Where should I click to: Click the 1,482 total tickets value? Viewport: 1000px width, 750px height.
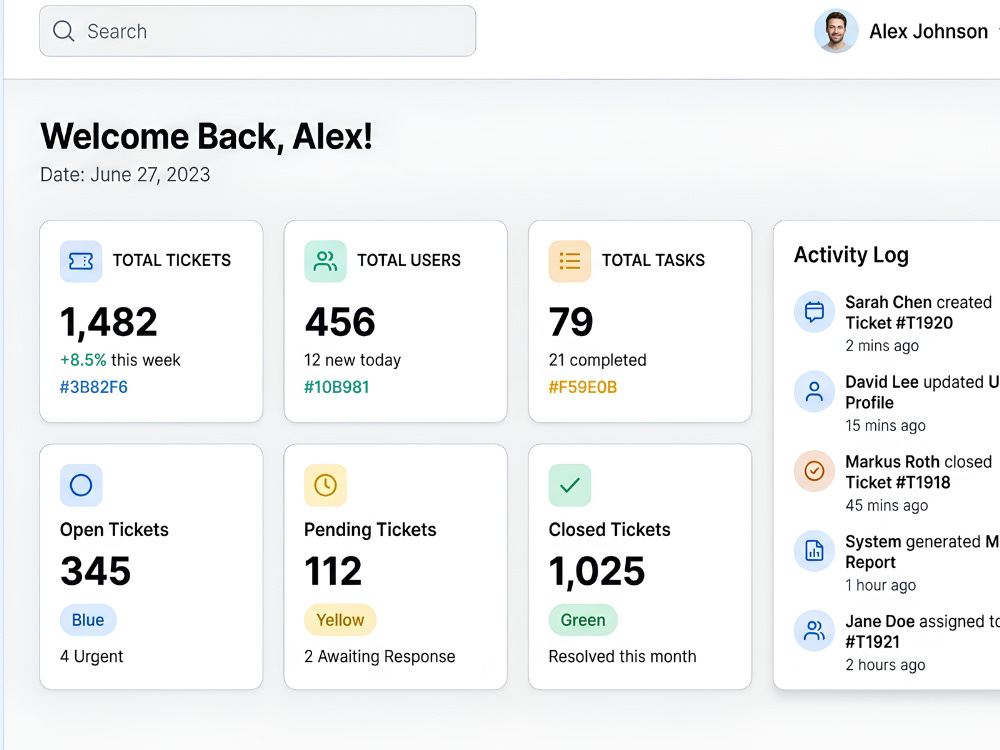coord(108,322)
